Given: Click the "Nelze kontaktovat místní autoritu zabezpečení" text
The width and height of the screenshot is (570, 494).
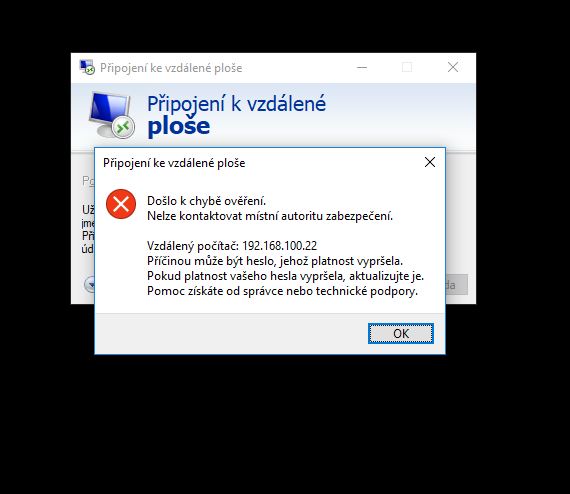Looking at the screenshot, I should [270, 216].
